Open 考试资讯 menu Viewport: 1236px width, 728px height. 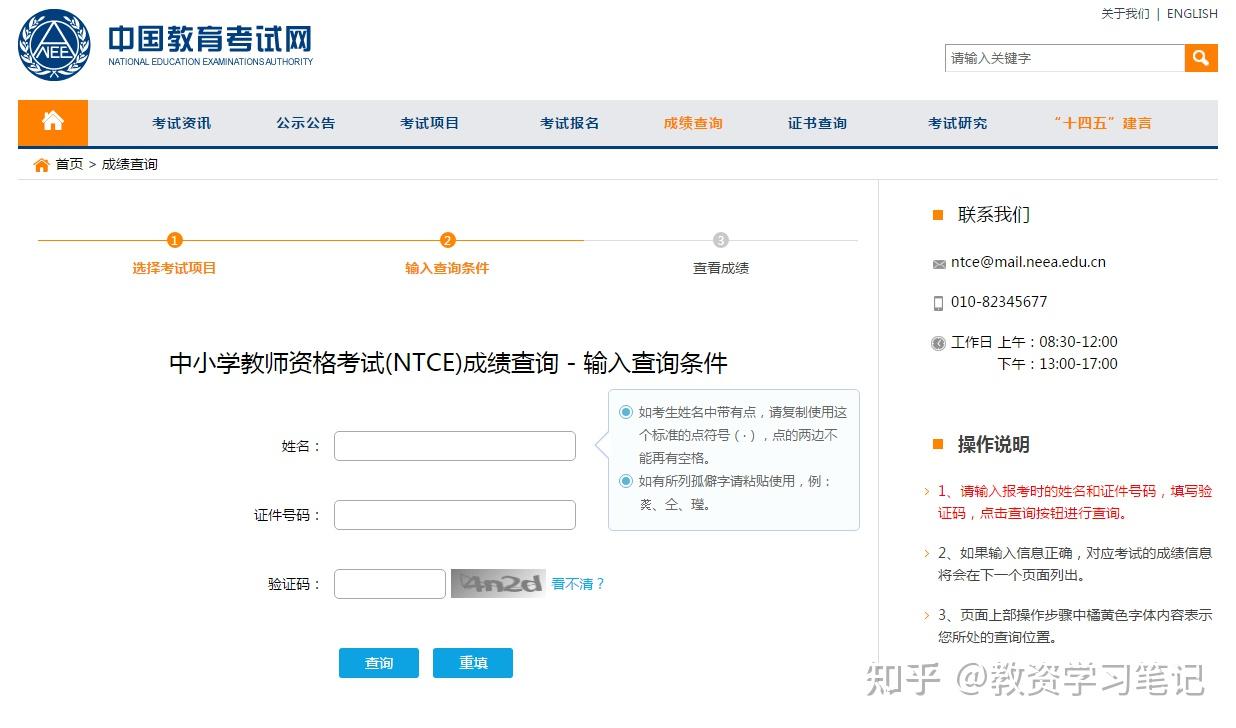[182, 123]
